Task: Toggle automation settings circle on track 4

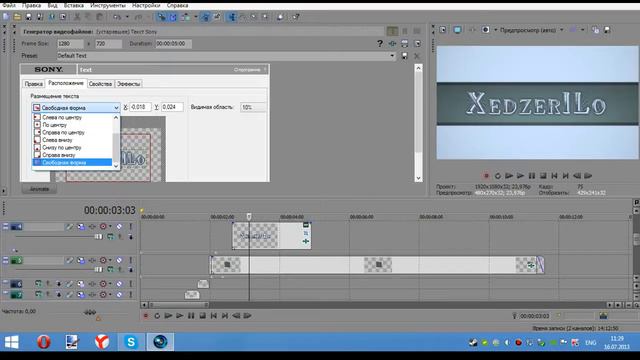Action: coord(103,227)
